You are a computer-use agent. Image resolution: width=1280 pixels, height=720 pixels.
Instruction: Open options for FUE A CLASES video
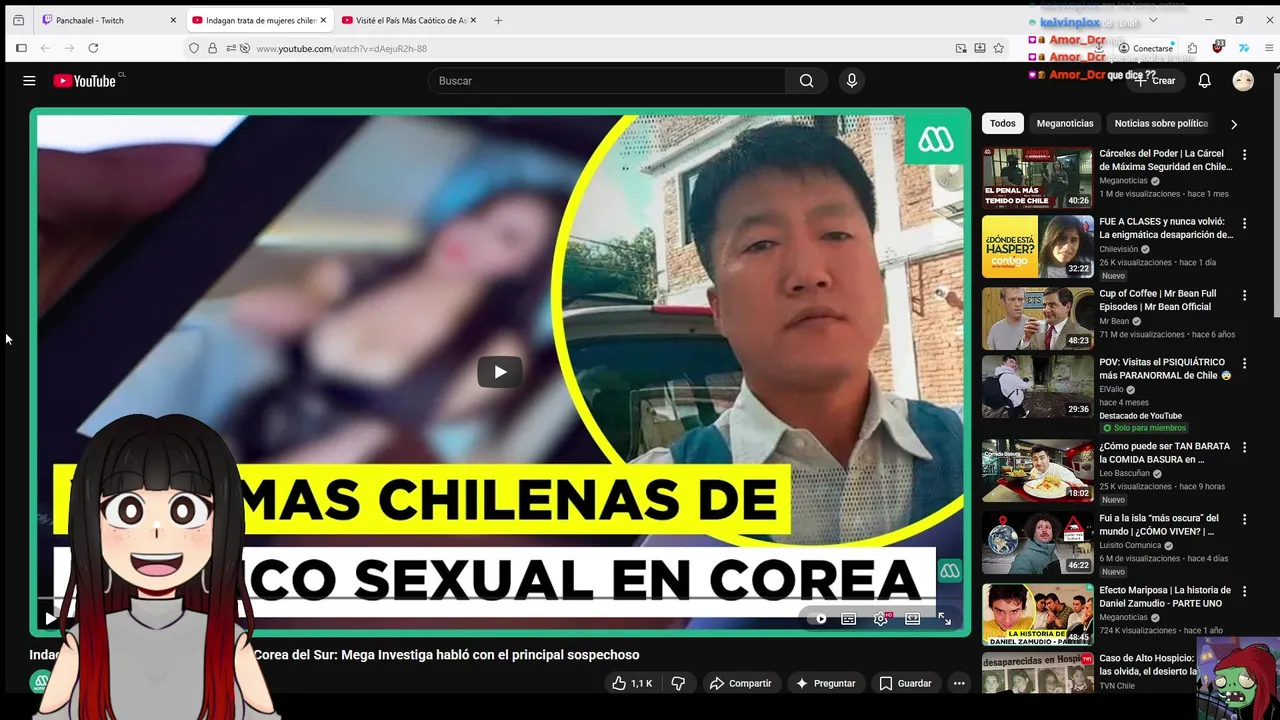[x=1244, y=223]
